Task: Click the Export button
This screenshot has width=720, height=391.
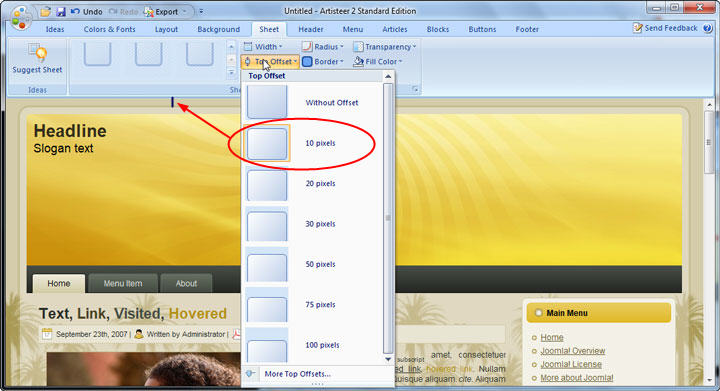Action: pyautogui.click(x=161, y=11)
